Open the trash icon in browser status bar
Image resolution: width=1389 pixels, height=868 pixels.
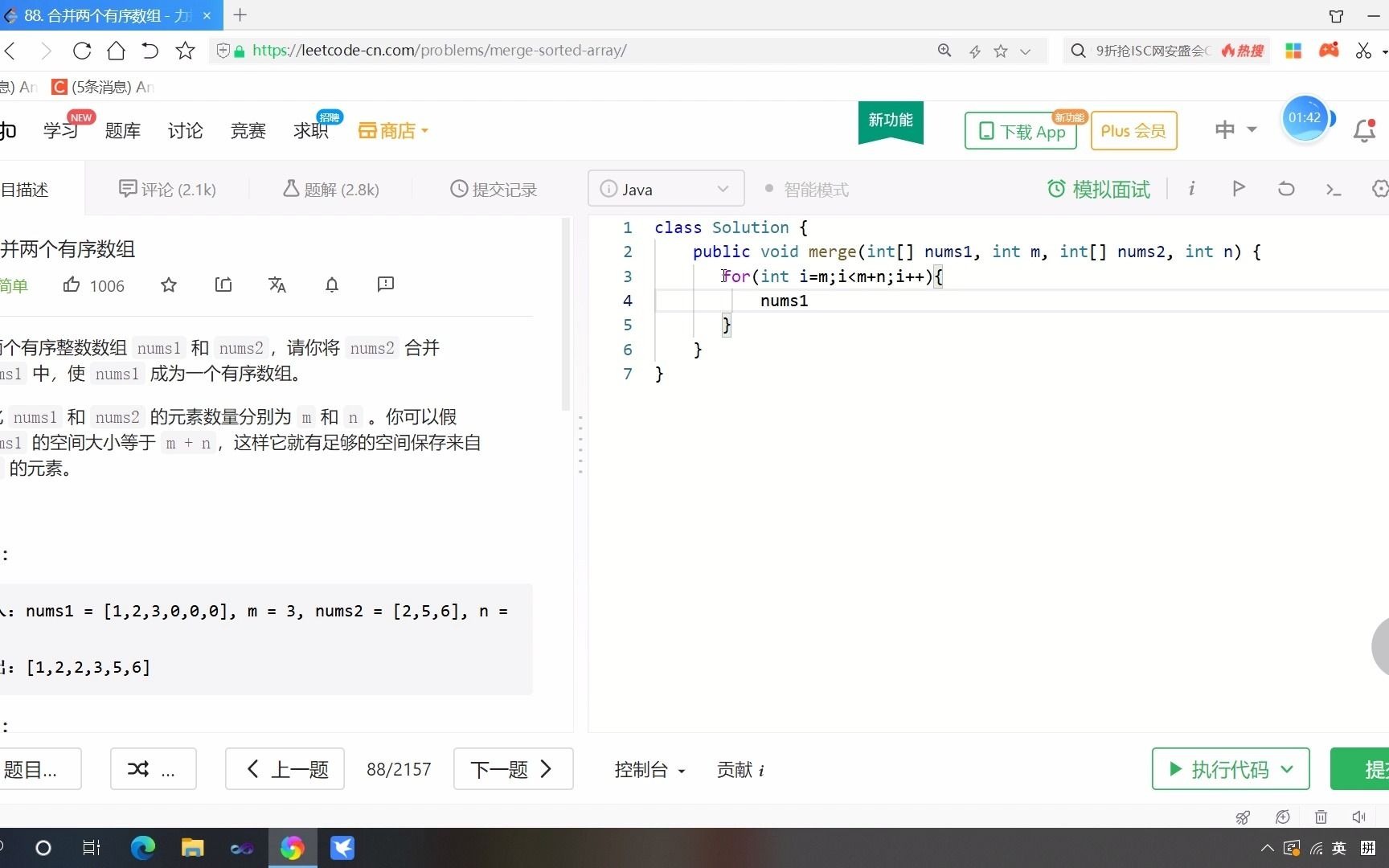click(1321, 817)
